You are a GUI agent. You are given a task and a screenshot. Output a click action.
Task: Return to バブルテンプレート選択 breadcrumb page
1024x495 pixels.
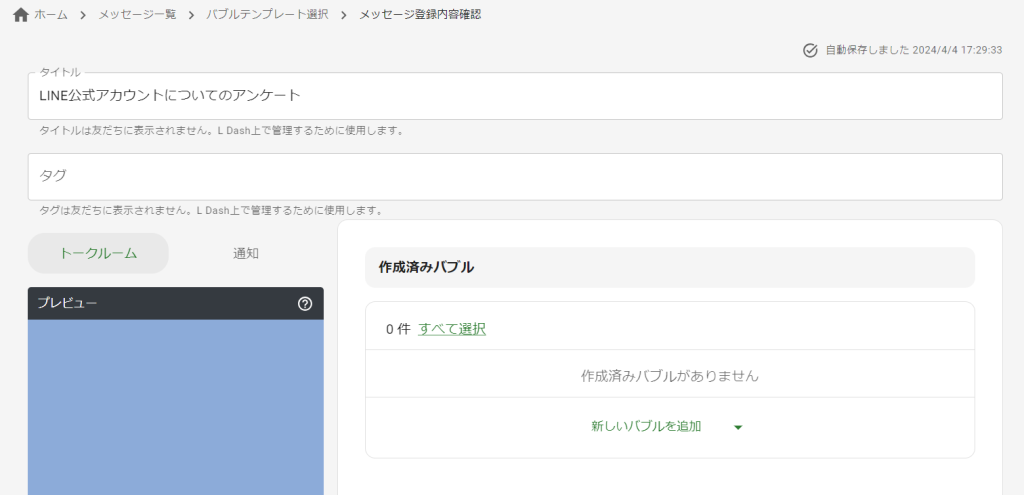click(267, 15)
